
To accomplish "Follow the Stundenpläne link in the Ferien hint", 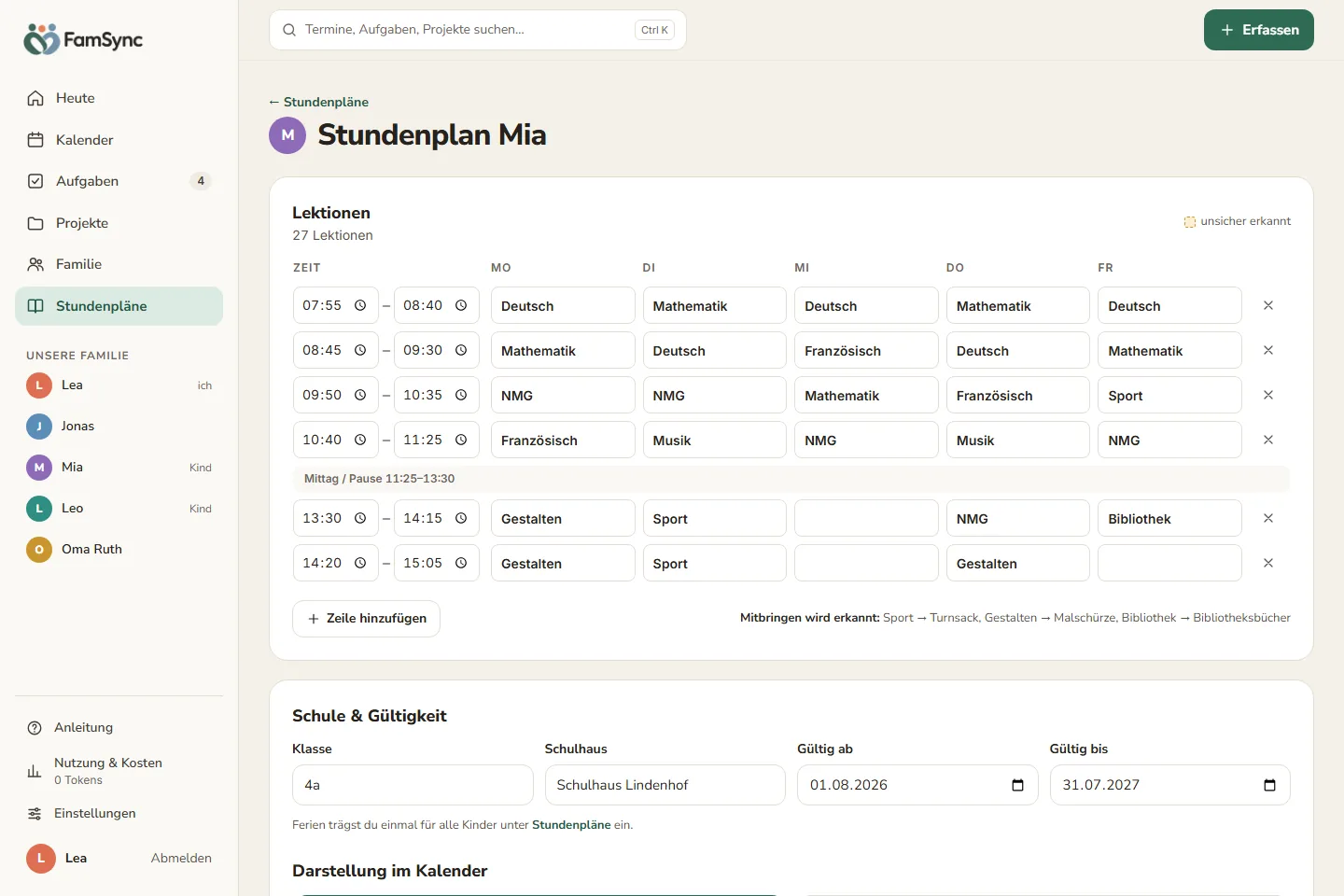I will click(571, 825).
